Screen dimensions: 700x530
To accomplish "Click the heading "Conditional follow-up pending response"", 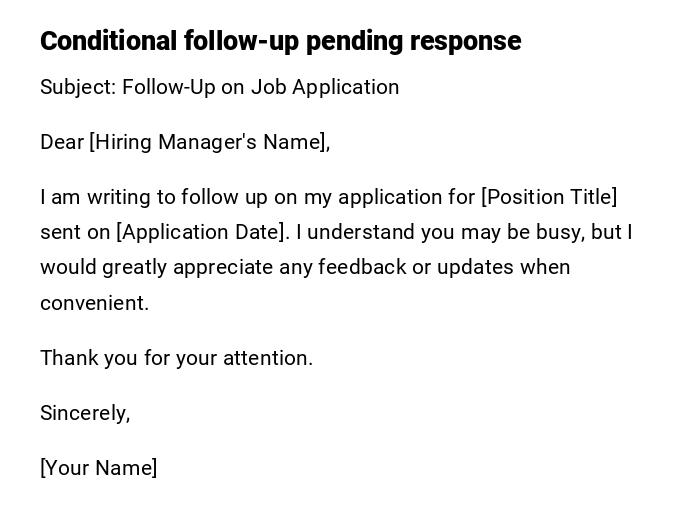I will click(x=280, y=41).
